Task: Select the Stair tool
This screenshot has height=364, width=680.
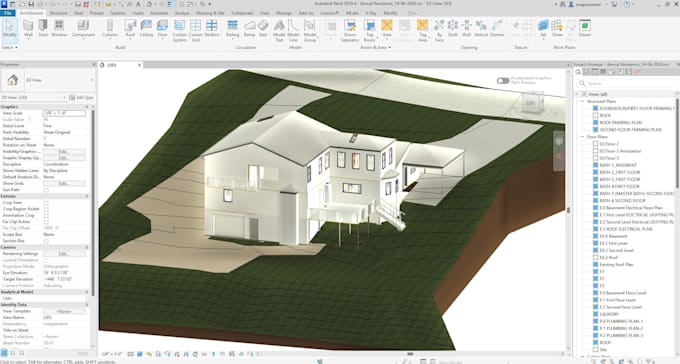Action: (263, 28)
